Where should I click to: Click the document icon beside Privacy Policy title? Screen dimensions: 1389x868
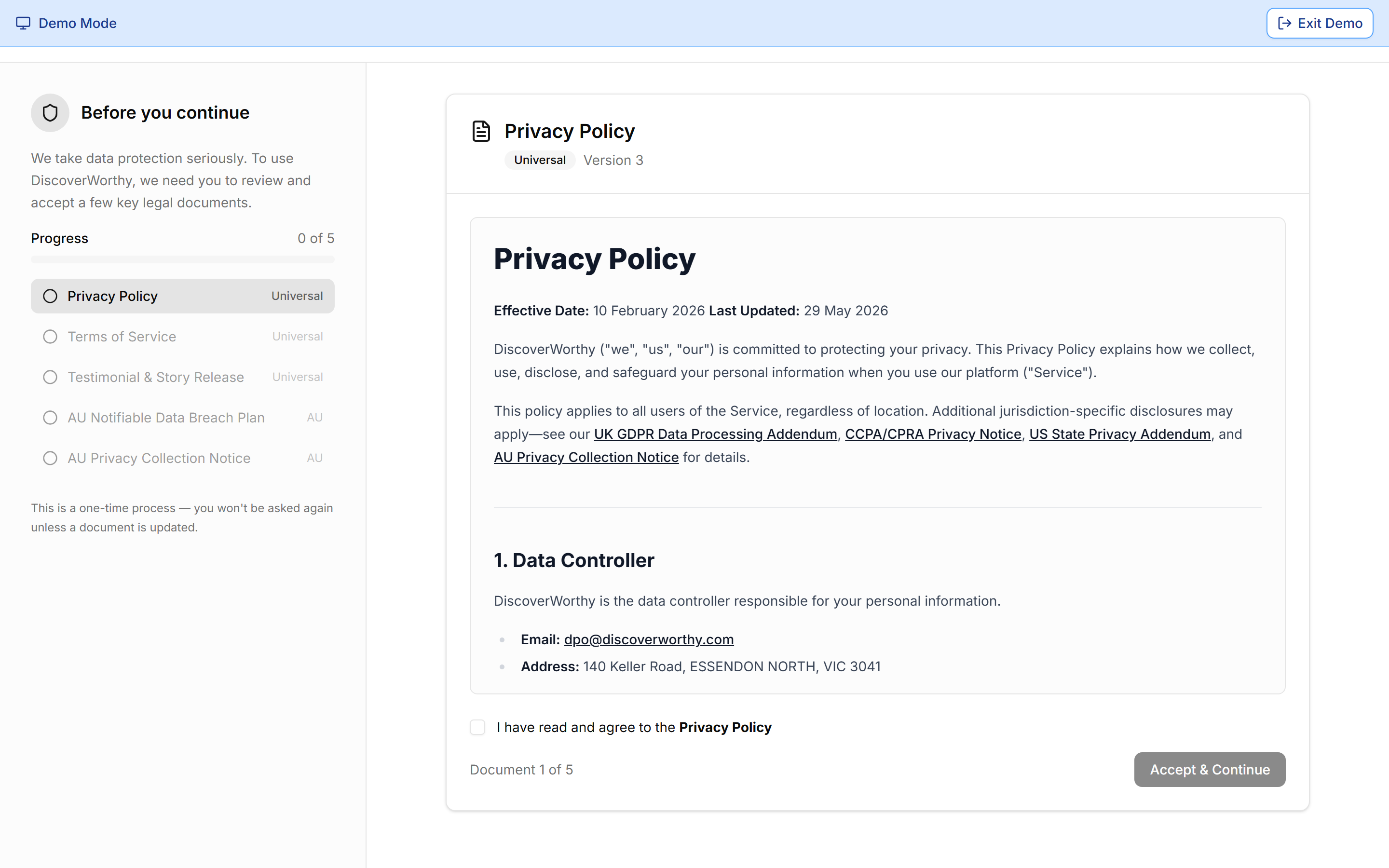[x=481, y=131]
